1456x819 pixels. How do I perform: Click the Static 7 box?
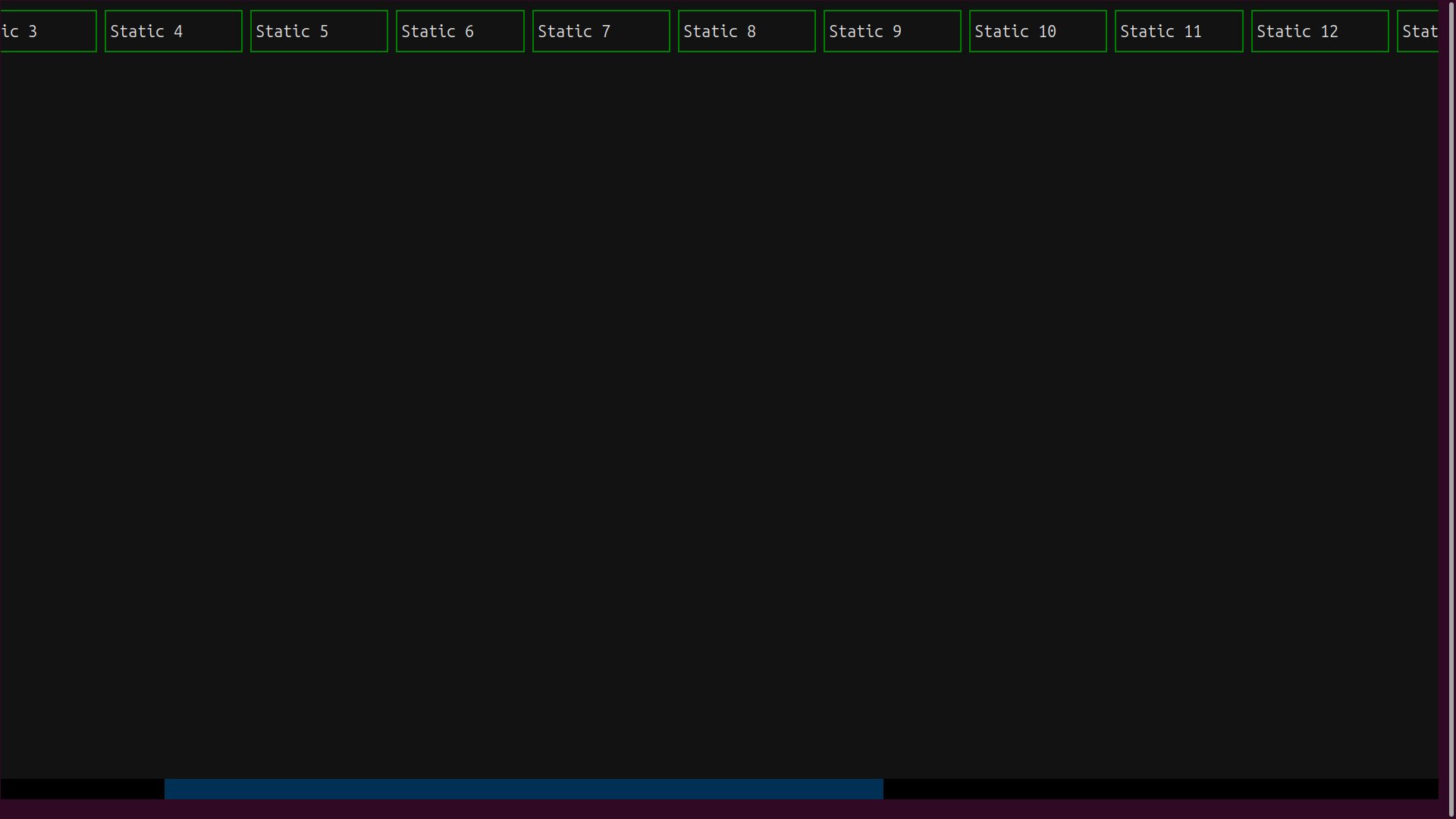[x=601, y=31]
